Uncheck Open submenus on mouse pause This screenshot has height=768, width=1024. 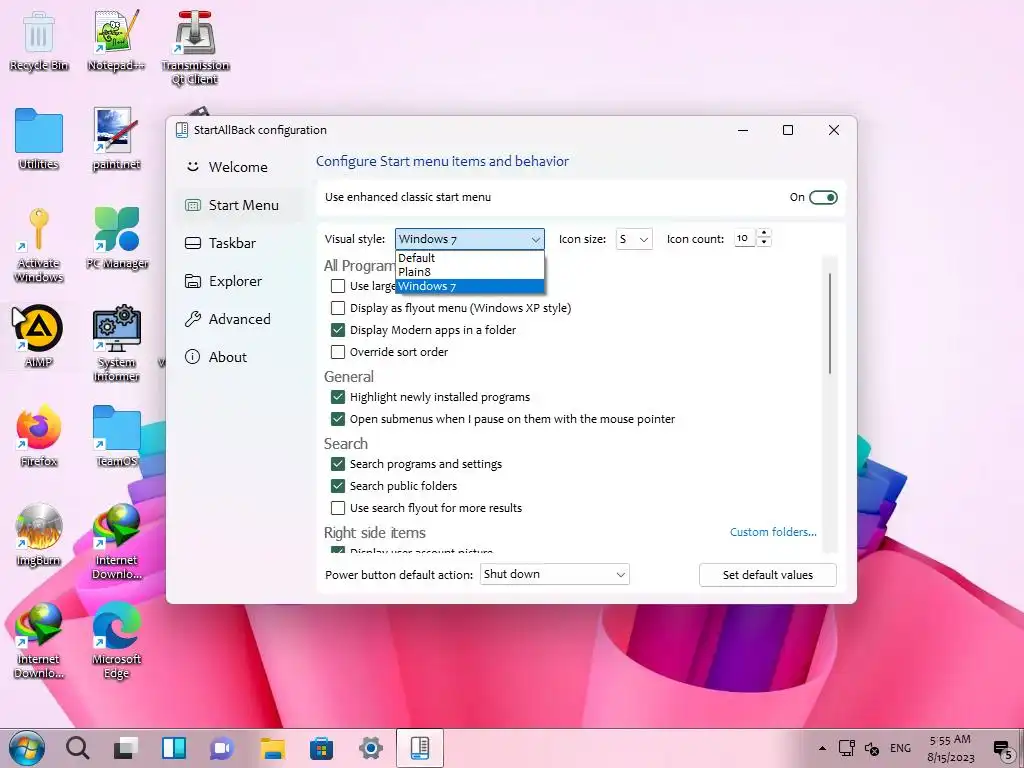coord(338,419)
